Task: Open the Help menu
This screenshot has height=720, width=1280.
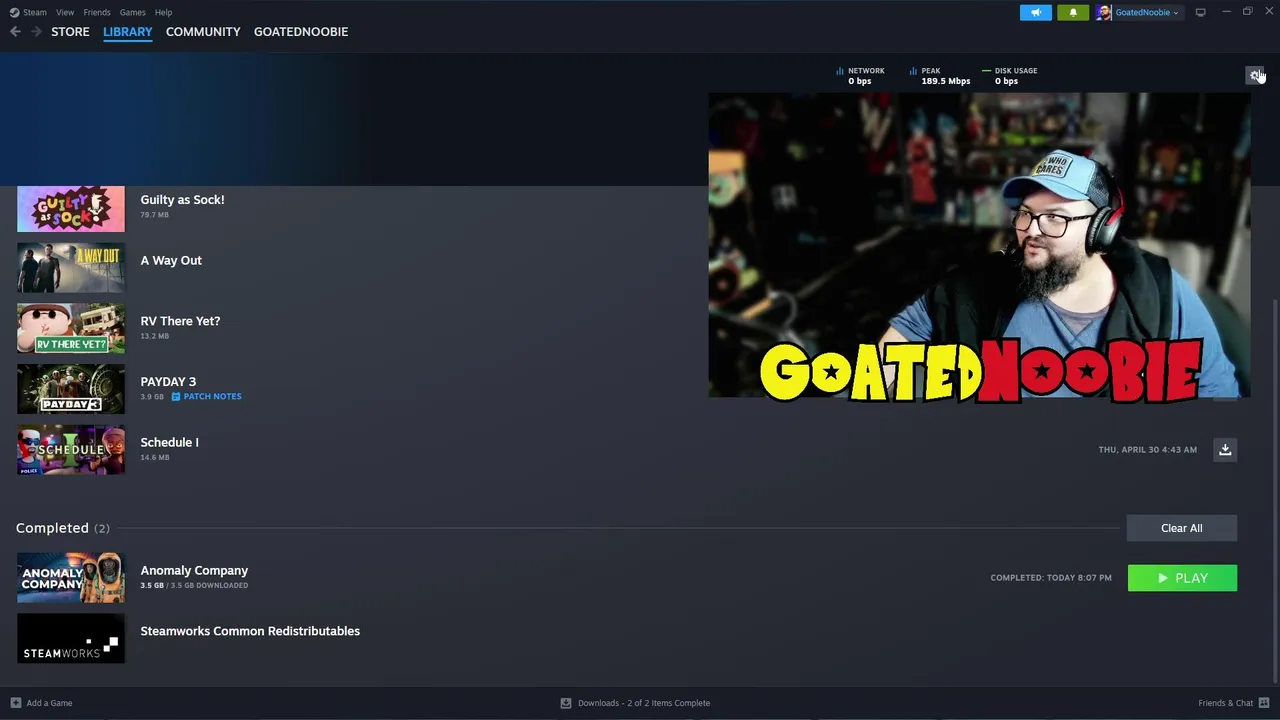Action: point(163,12)
